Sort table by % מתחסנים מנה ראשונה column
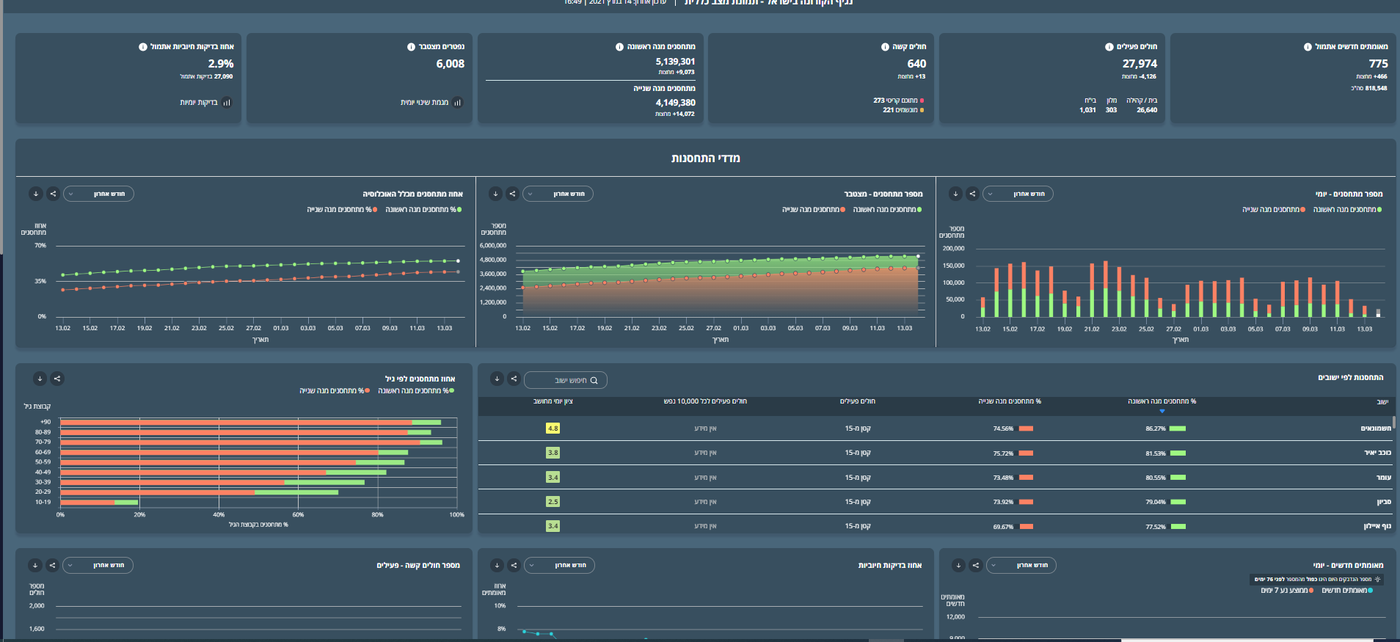This screenshot has width=1400, height=642. [x=1161, y=401]
